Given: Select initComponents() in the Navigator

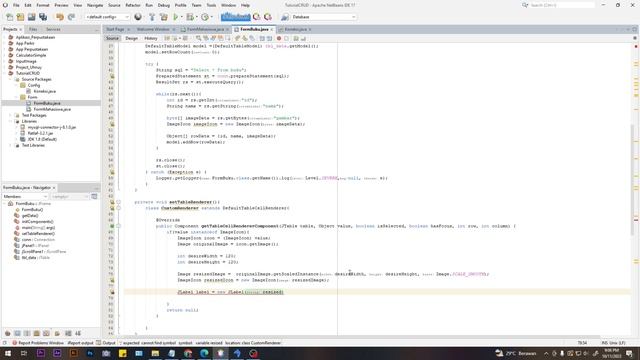Looking at the screenshot, I should (38, 222).
